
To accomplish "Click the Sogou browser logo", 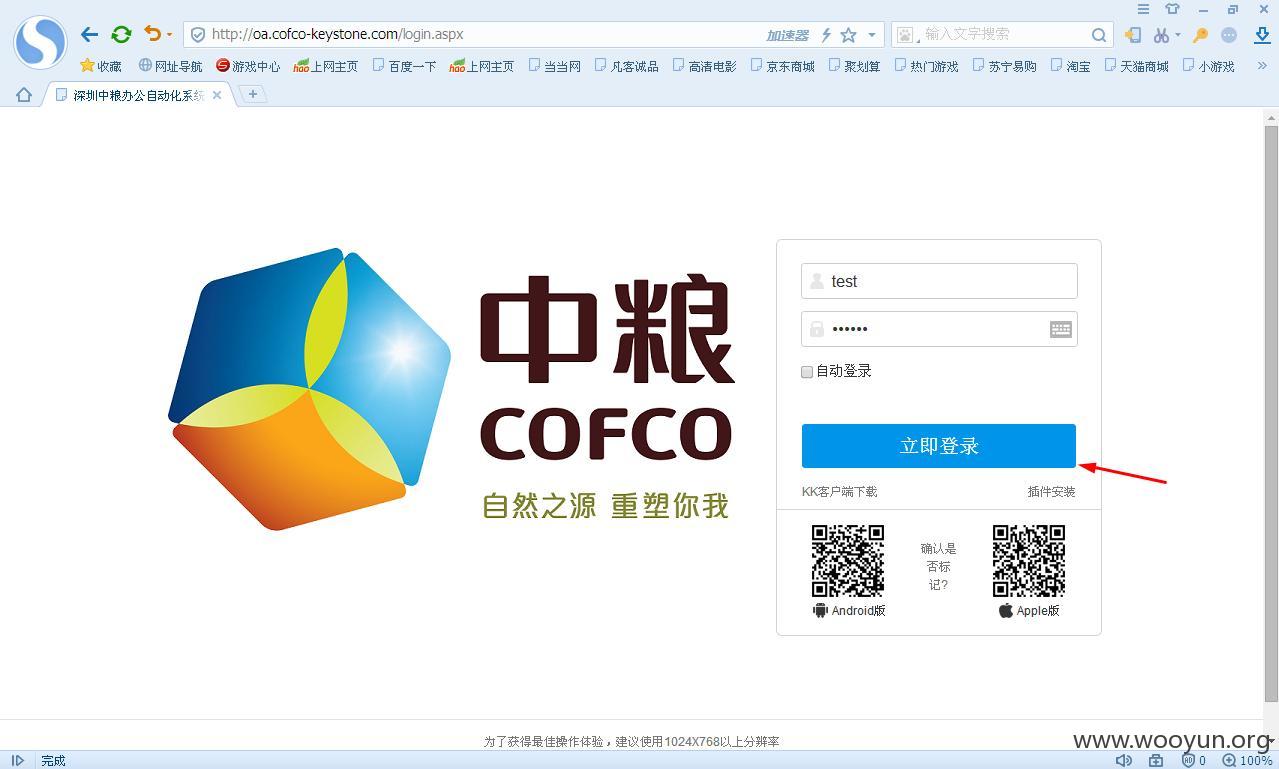I will coord(40,43).
